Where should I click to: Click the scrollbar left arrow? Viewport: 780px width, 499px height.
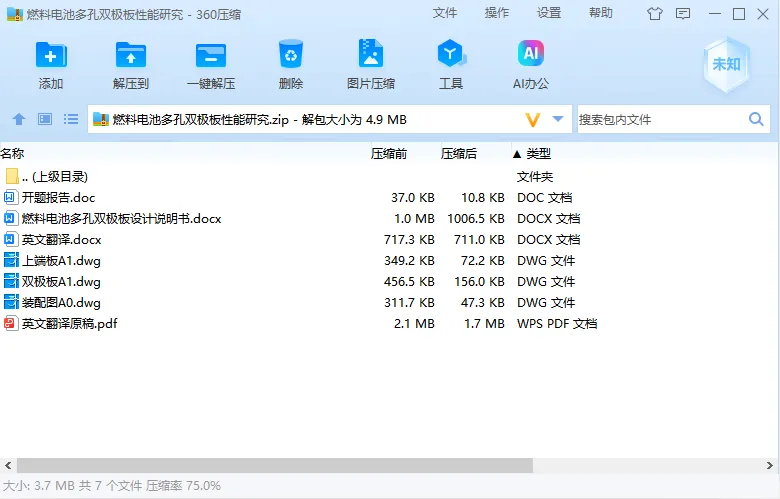click(x=8, y=466)
